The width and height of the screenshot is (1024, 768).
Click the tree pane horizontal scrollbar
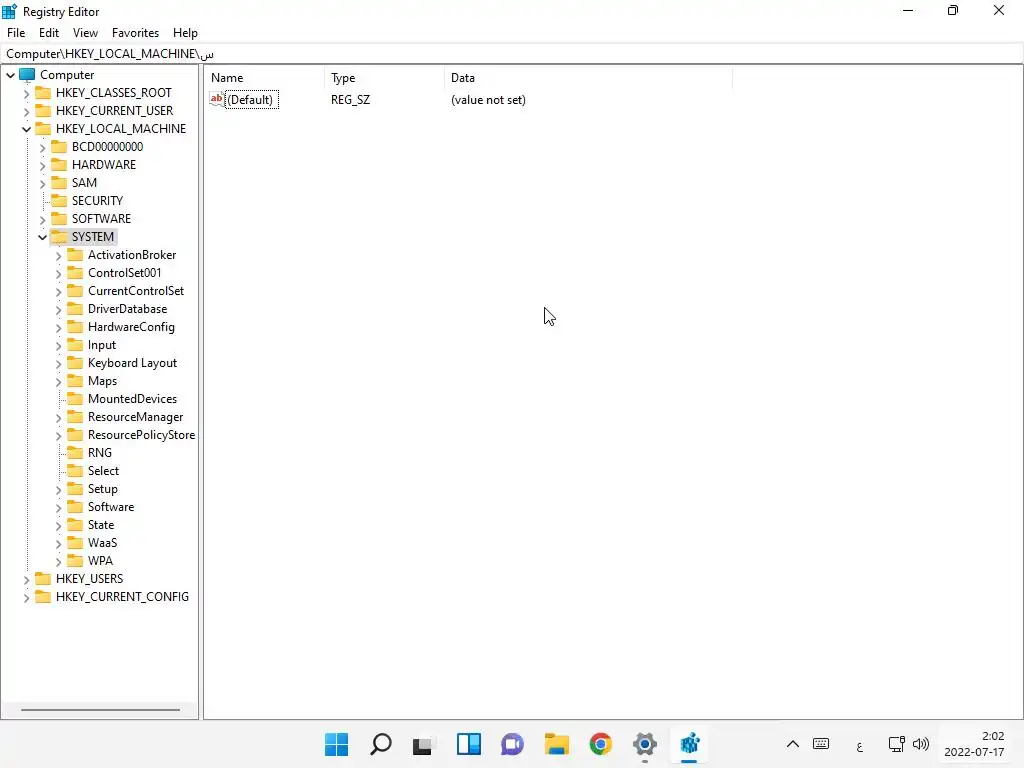click(x=100, y=710)
